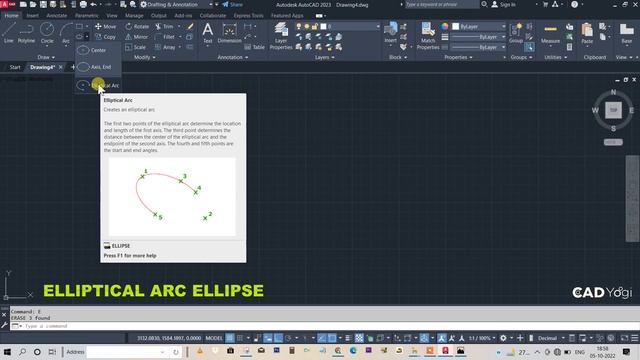Pick the Dimension tool
The width and height of the screenshot is (640, 360).
click(x=229, y=33)
